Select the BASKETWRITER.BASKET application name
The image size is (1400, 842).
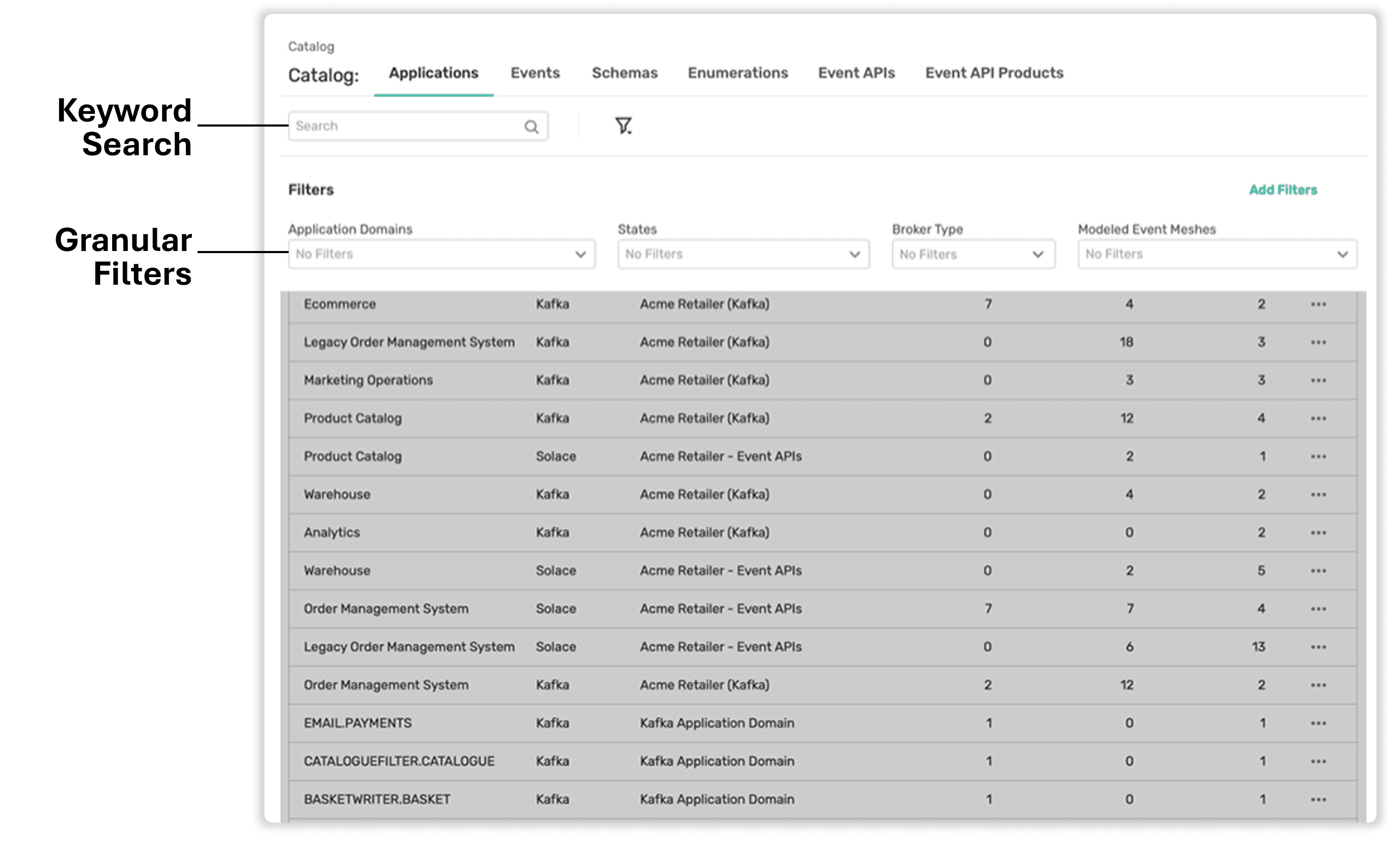pos(377,799)
